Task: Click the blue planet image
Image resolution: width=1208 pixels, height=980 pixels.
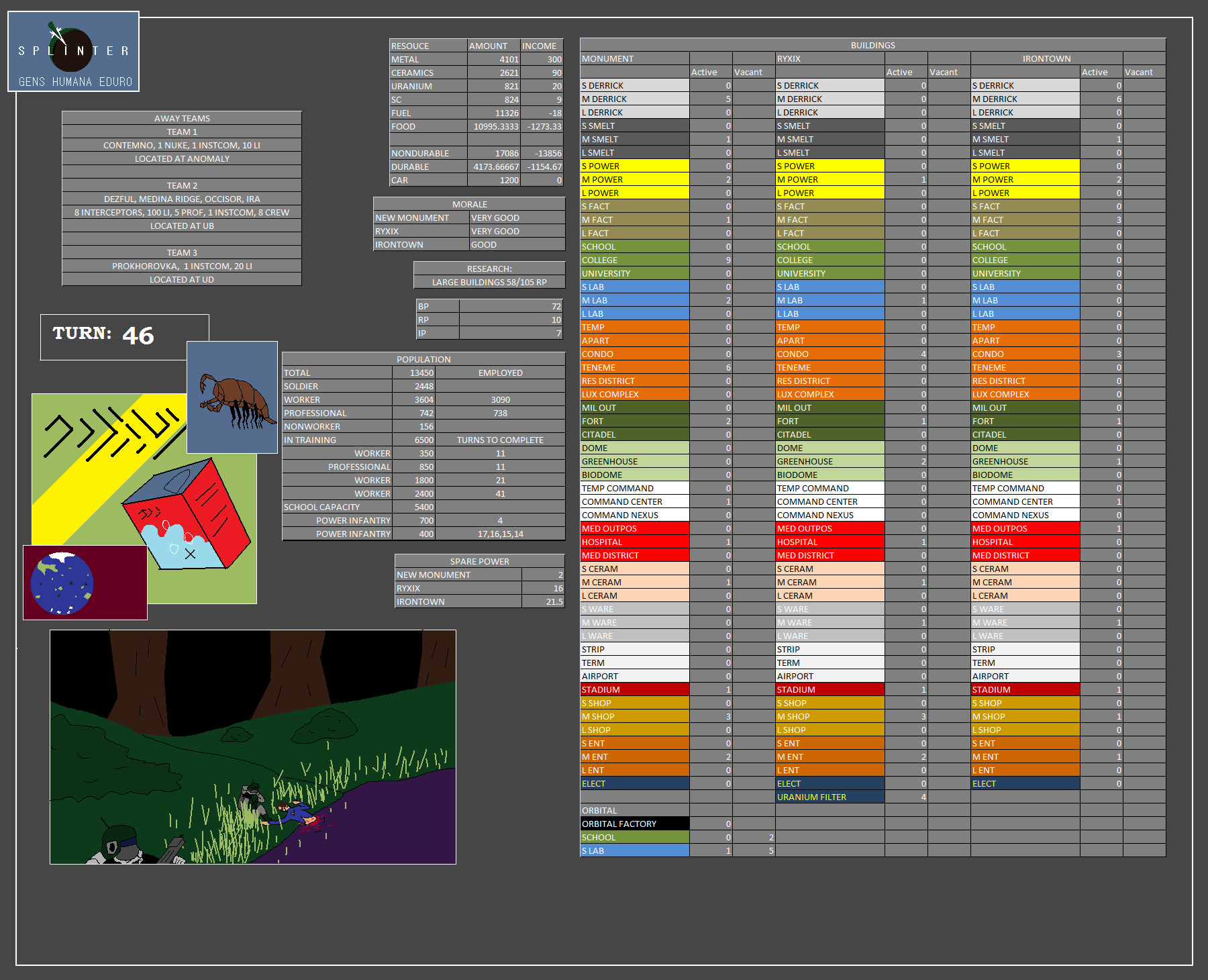Action: 62,583
